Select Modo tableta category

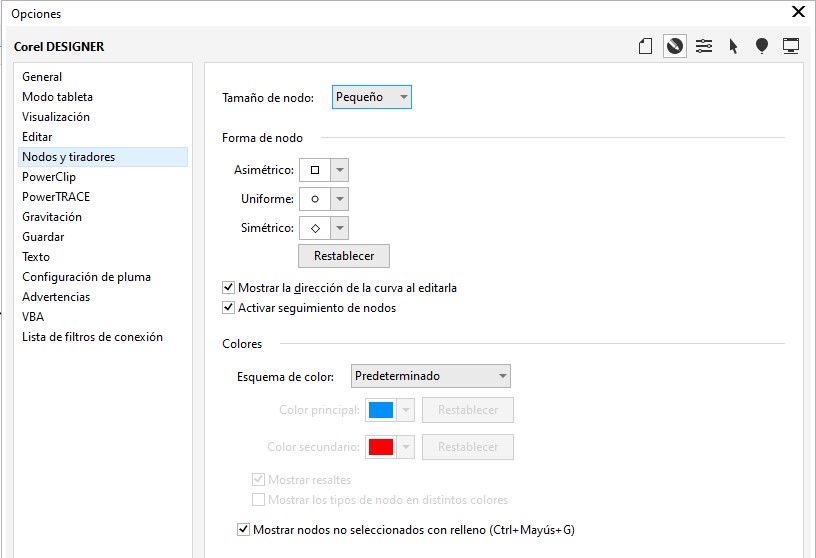(x=103, y=97)
